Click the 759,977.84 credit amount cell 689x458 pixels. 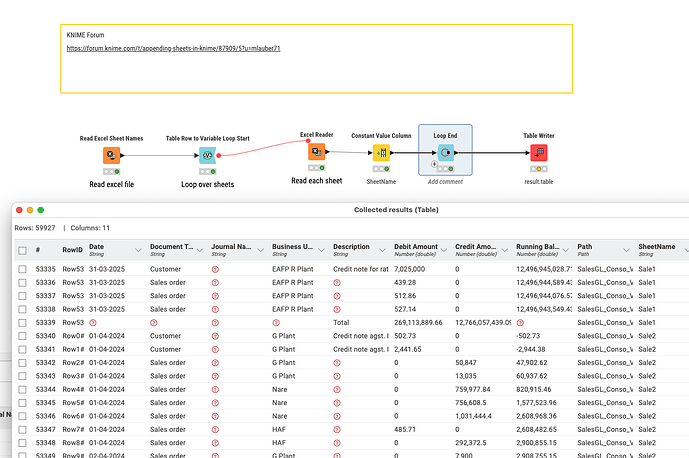pos(473,389)
